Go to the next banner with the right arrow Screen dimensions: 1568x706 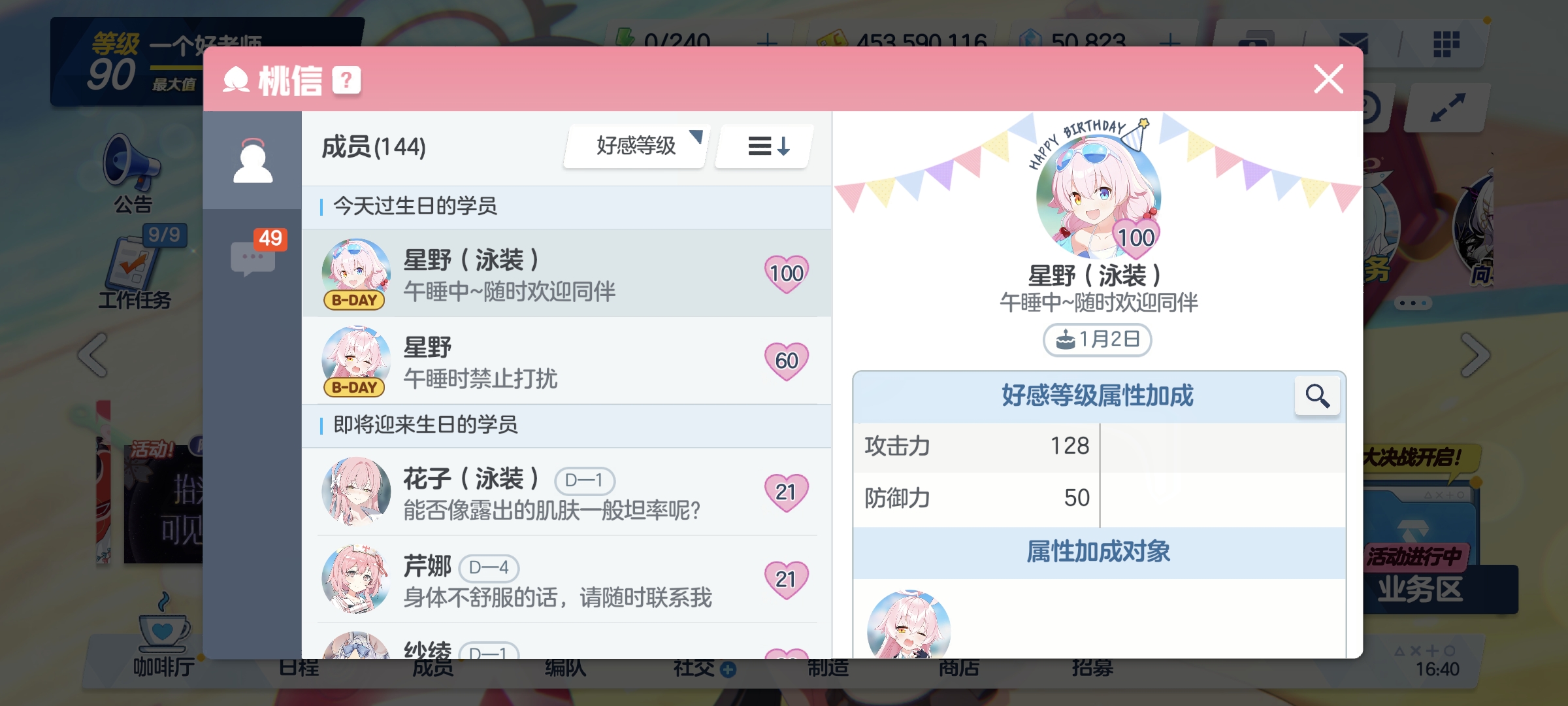click(1476, 355)
